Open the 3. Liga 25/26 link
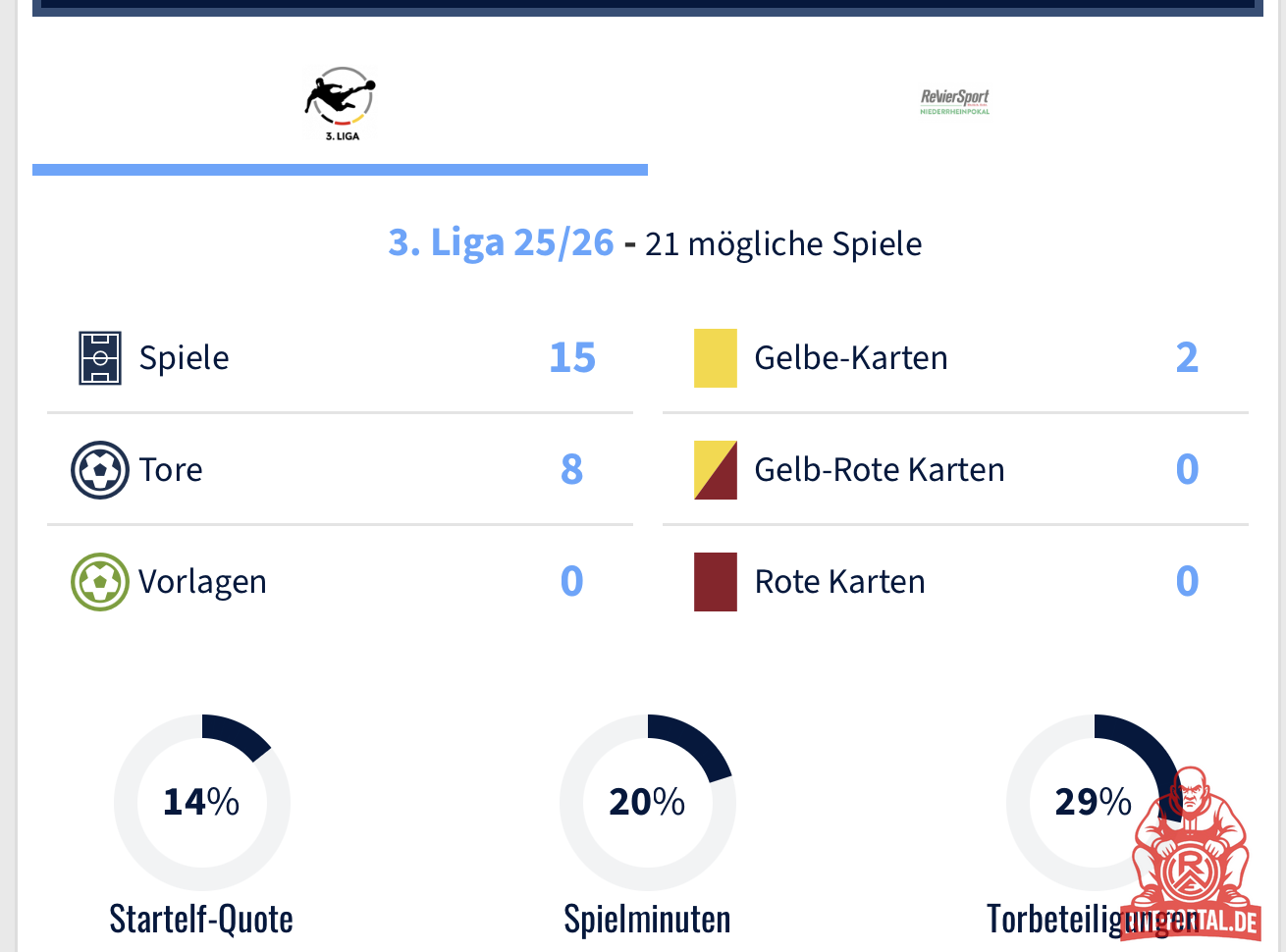 [x=501, y=242]
